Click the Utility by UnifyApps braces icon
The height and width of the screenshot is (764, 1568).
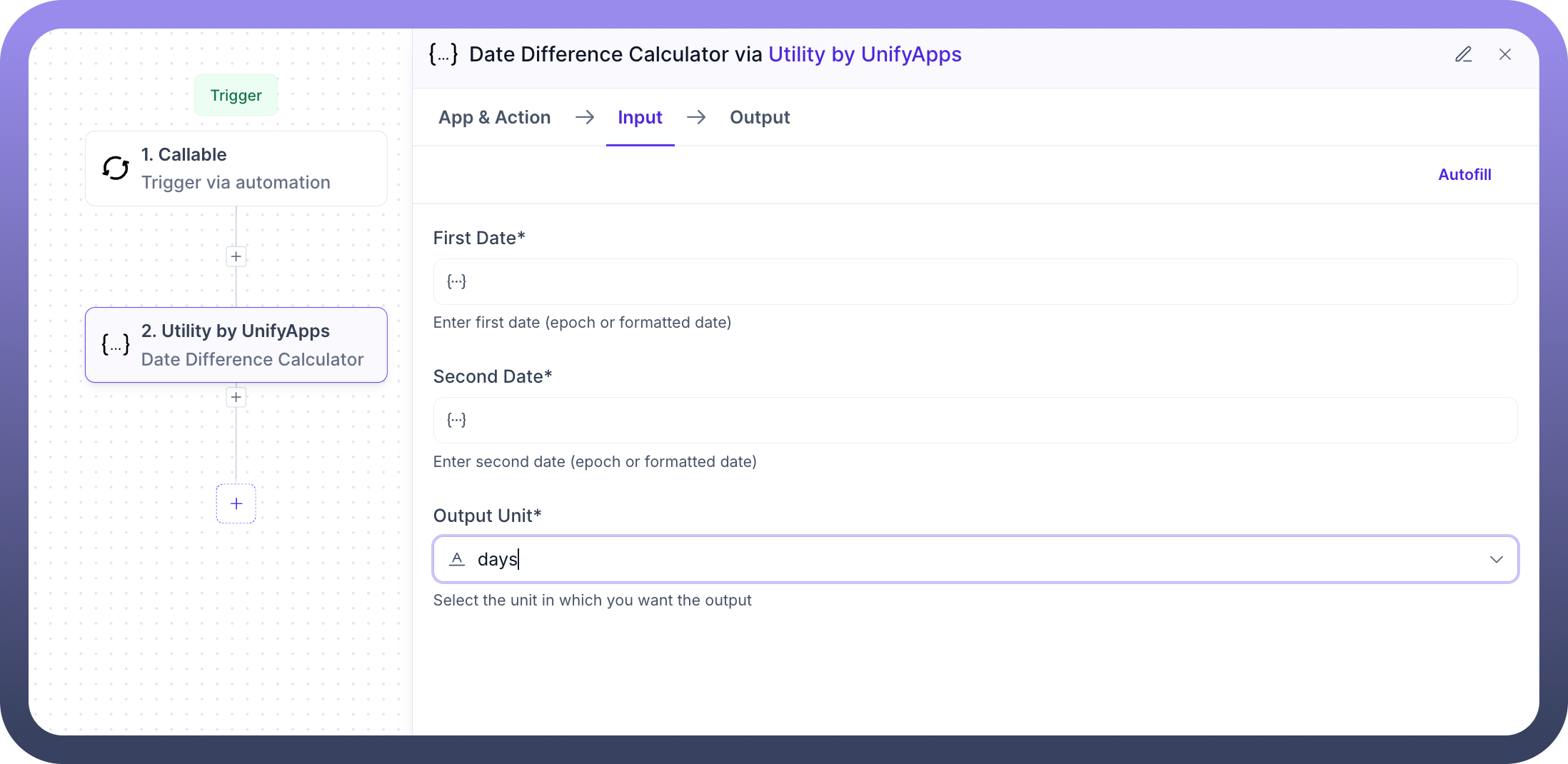point(116,344)
